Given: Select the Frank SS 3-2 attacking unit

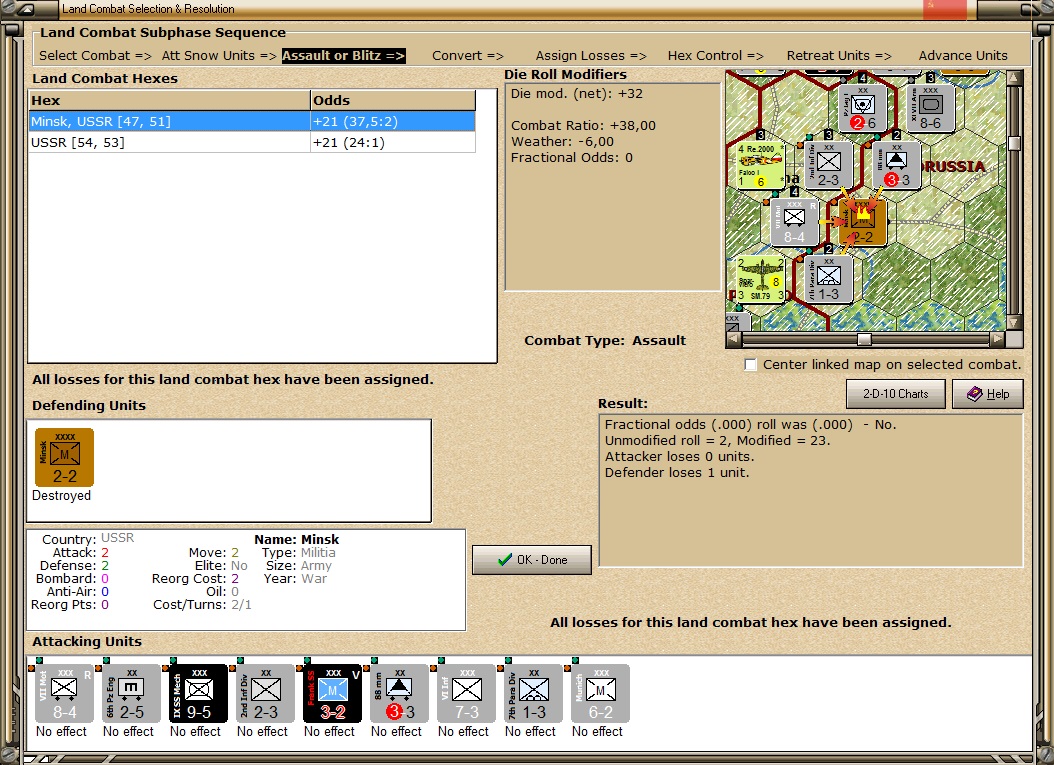Looking at the screenshot, I should point(333,694).
